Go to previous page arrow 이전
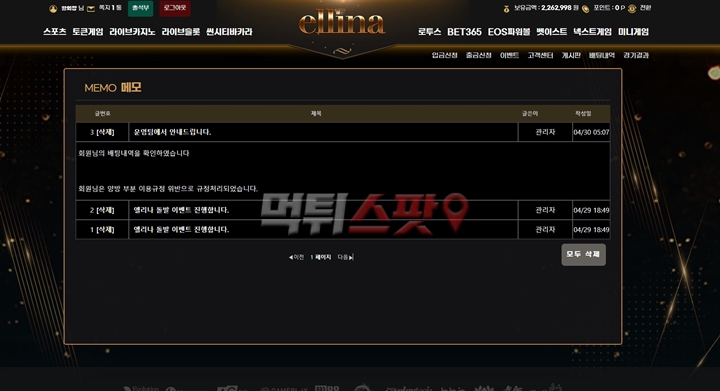720x391 pixels. (296, 257)
